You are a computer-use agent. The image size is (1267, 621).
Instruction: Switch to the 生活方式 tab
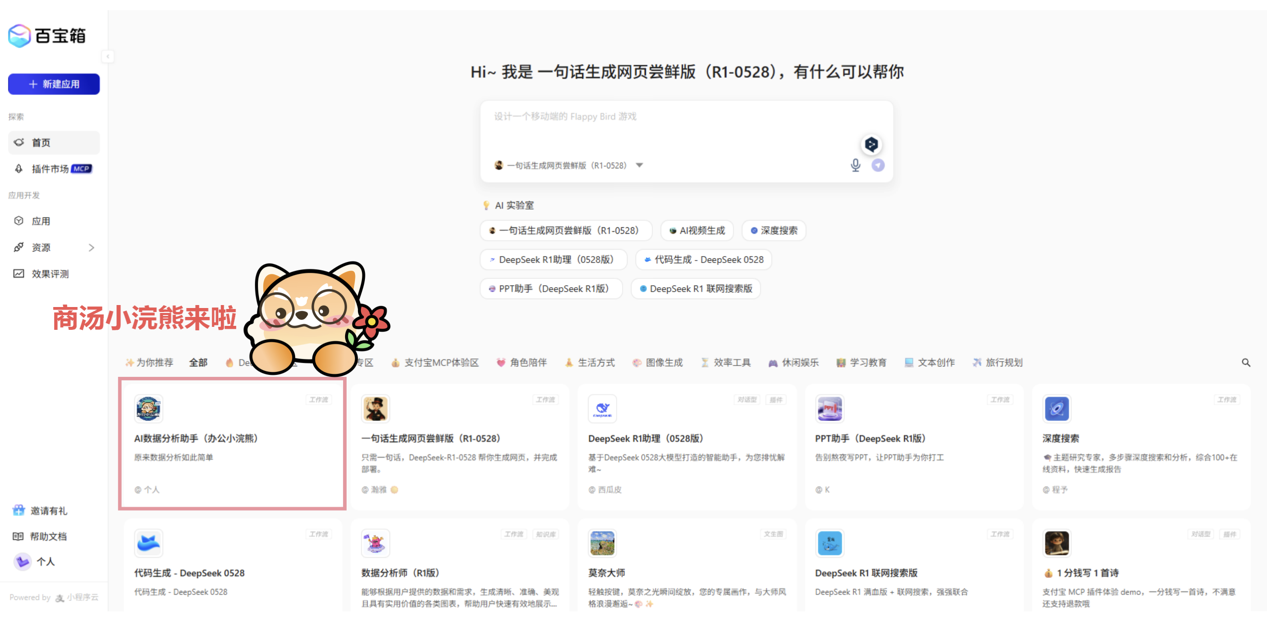pos(589,363)
